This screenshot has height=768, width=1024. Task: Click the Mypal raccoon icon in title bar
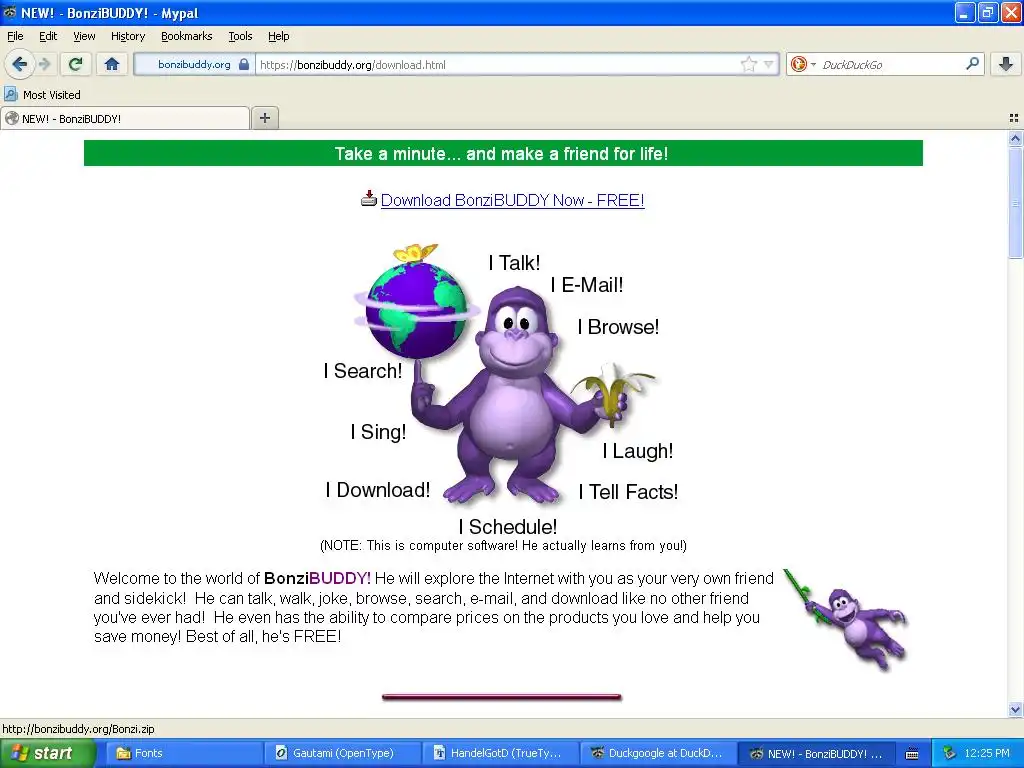[x=9, y=12]
